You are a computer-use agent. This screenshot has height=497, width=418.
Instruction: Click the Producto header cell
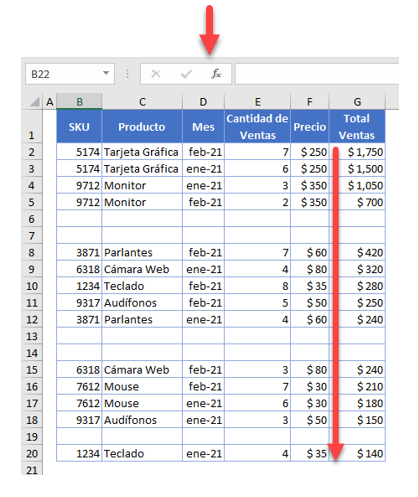(142, 127)
